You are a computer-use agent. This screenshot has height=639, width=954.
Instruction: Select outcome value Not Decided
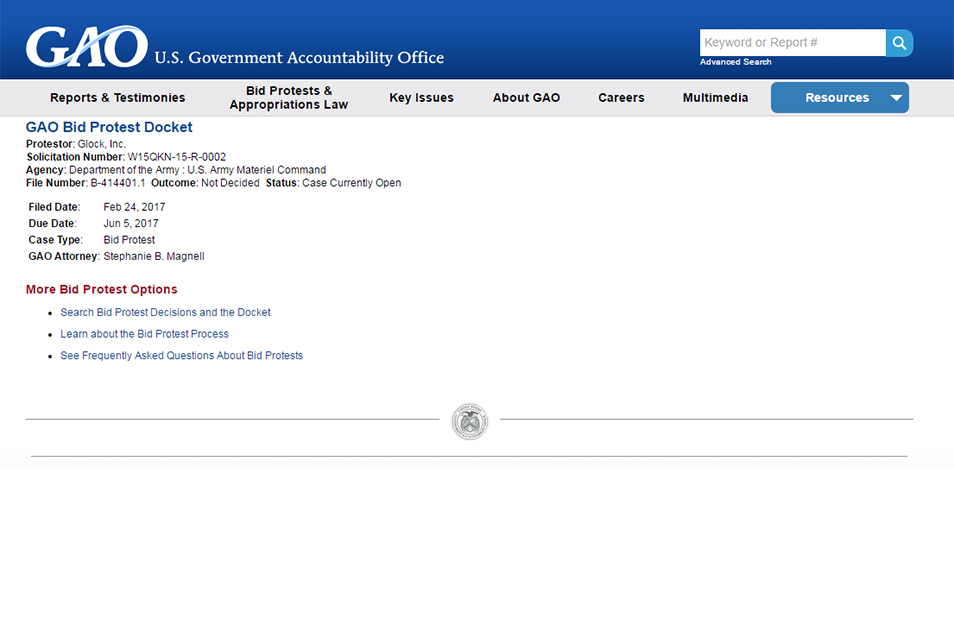tap(230, 183)
